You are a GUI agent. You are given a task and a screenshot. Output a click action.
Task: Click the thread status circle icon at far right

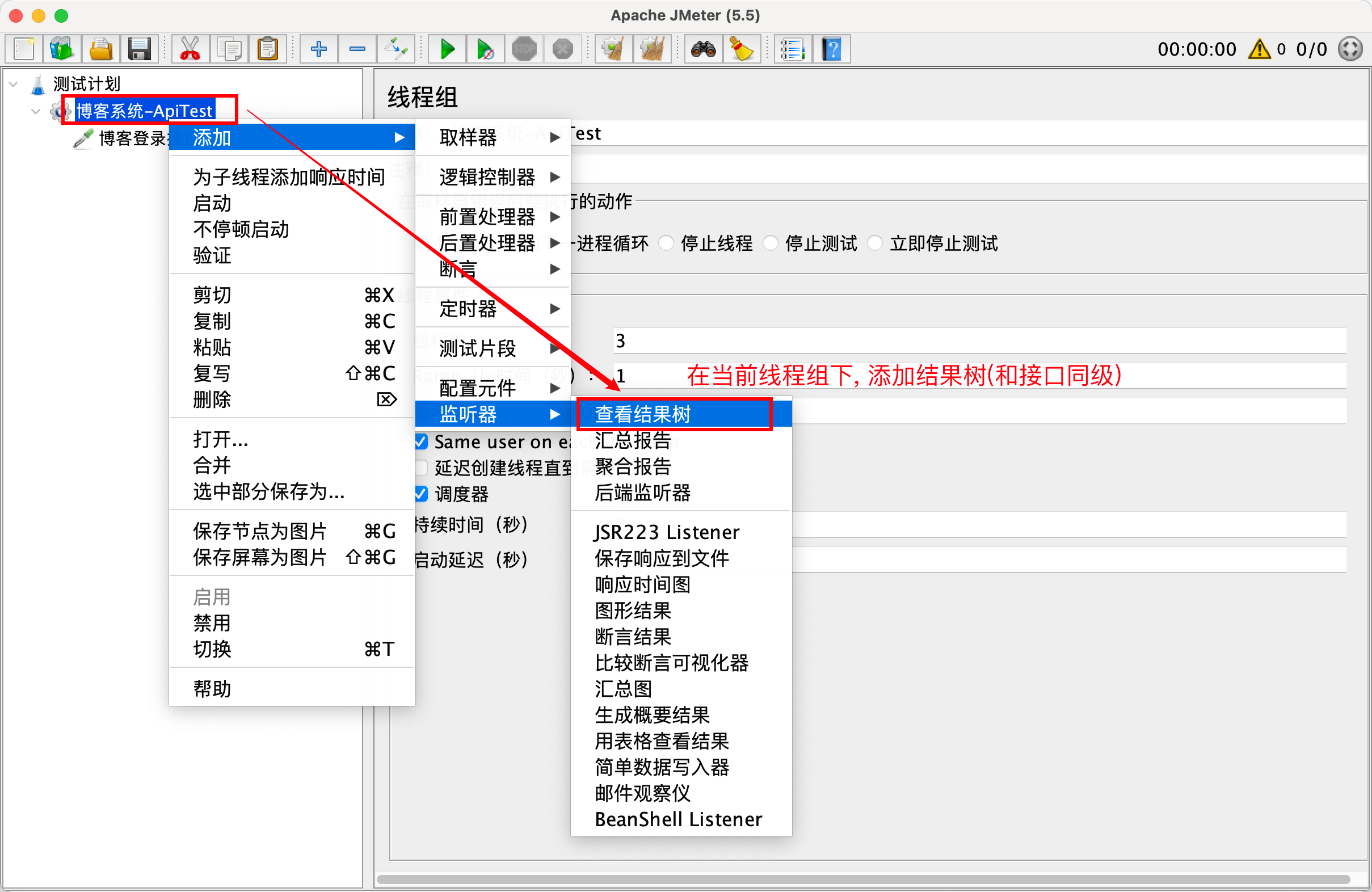1350,49
